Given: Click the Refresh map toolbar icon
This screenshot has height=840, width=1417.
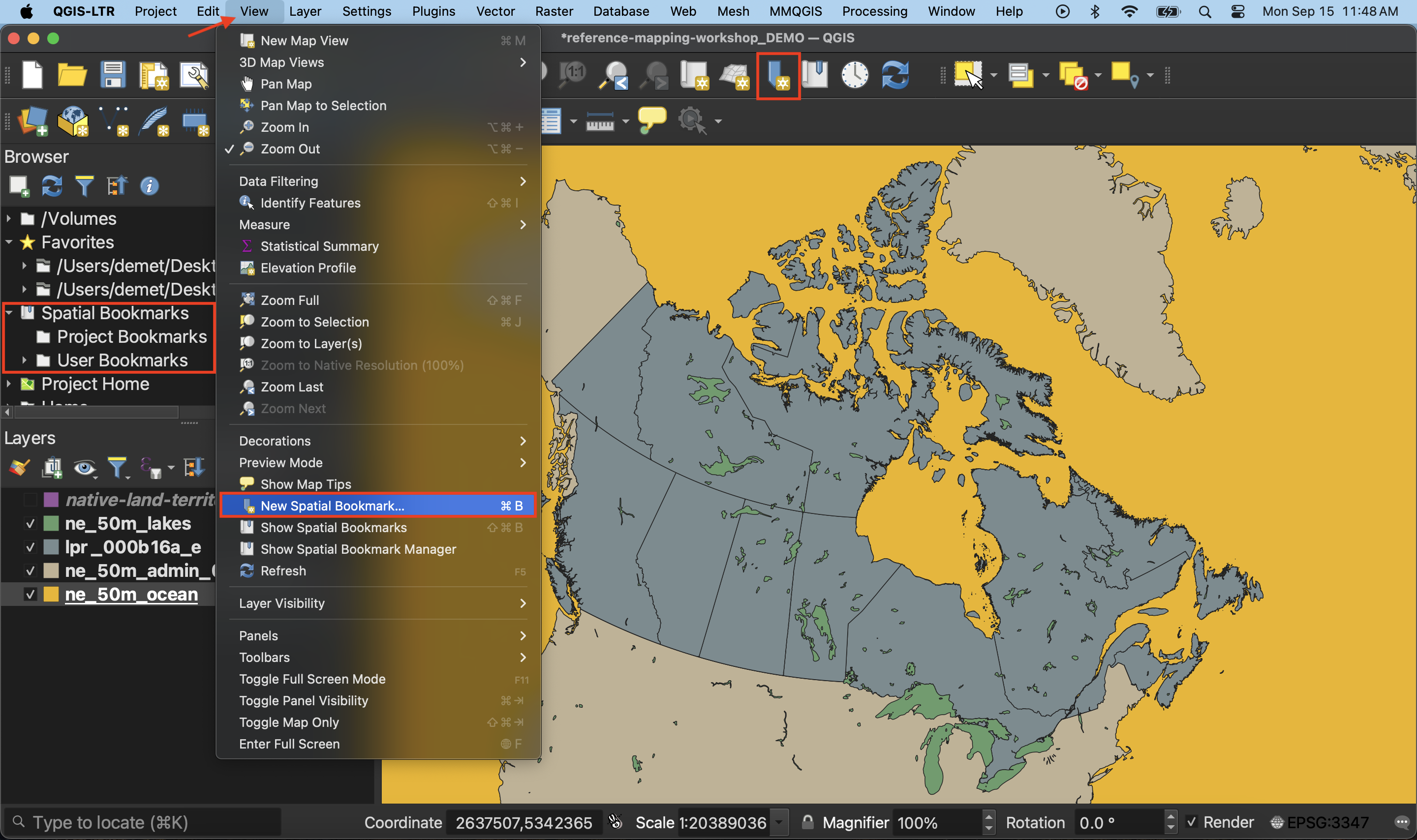Looking at the screenshot, I should click(895, 75).
